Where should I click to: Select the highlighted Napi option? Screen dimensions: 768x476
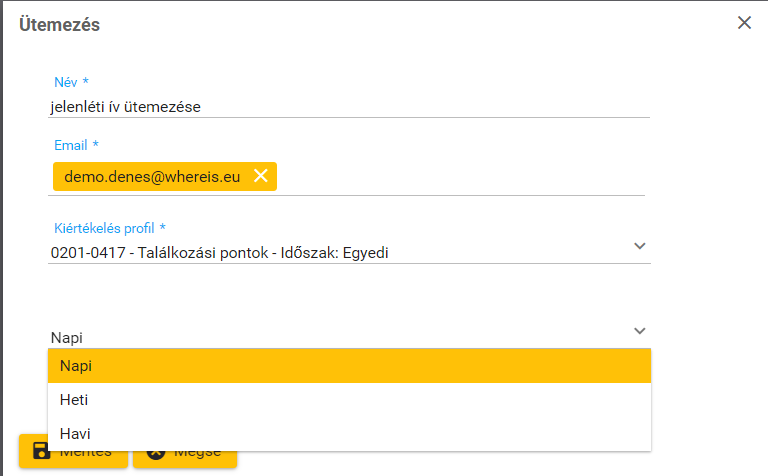pyautogui.click(x=349, y=366)
